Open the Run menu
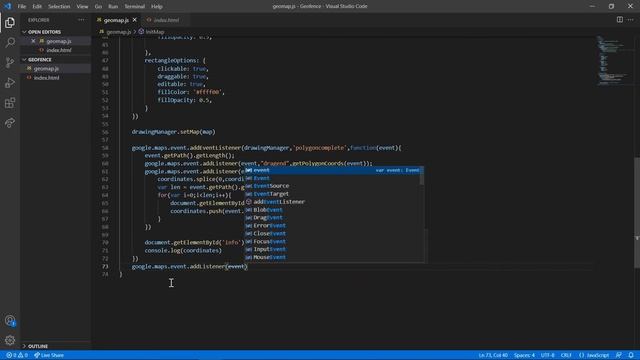The height and width of the screenshot is (360, 640). click(x=113, y=7)
